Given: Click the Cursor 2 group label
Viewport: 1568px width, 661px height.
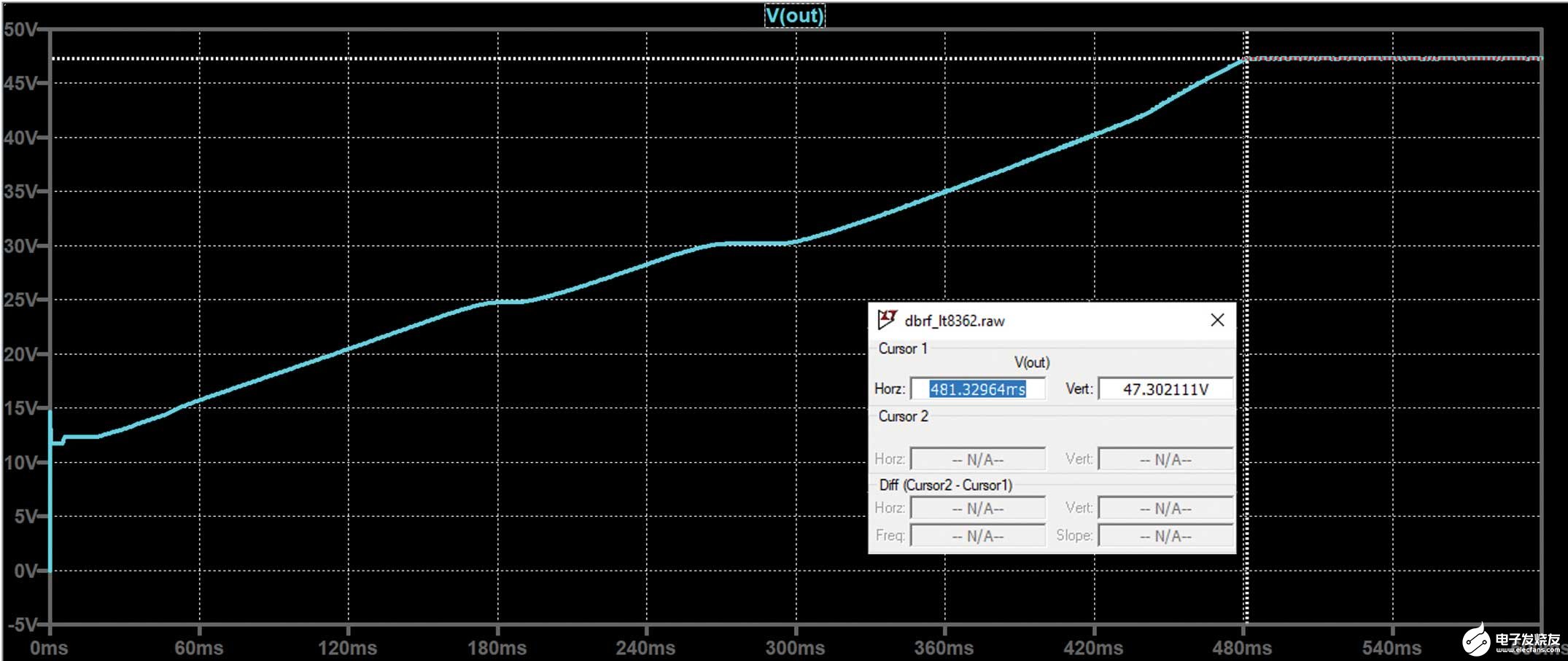Looking at the screenshot, I should coord(903,416).
